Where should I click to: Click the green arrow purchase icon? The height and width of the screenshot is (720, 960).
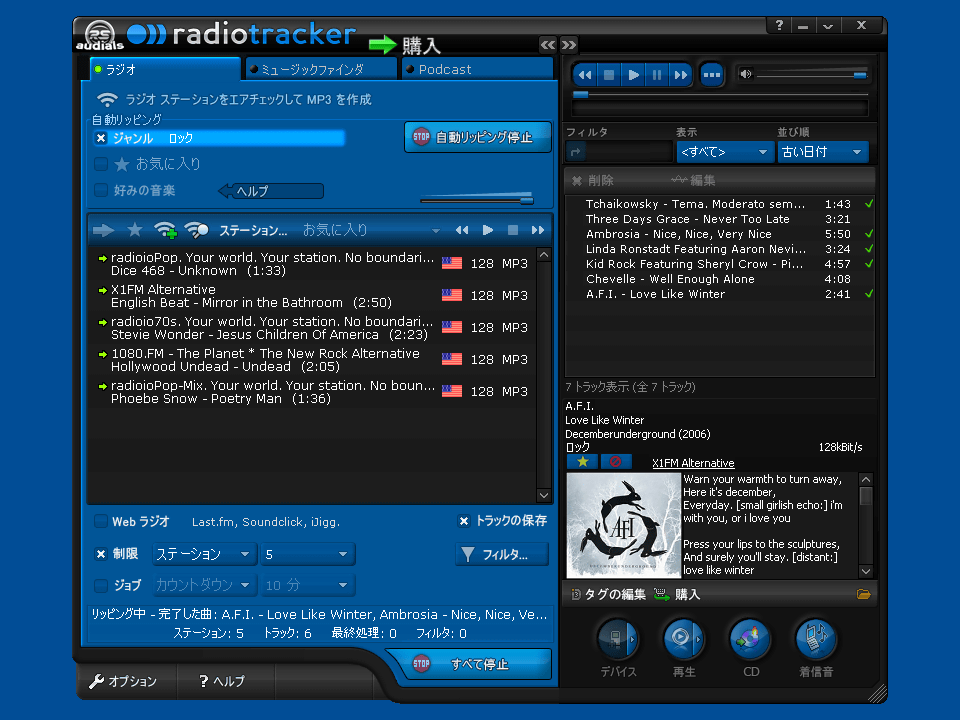[383, 45]
